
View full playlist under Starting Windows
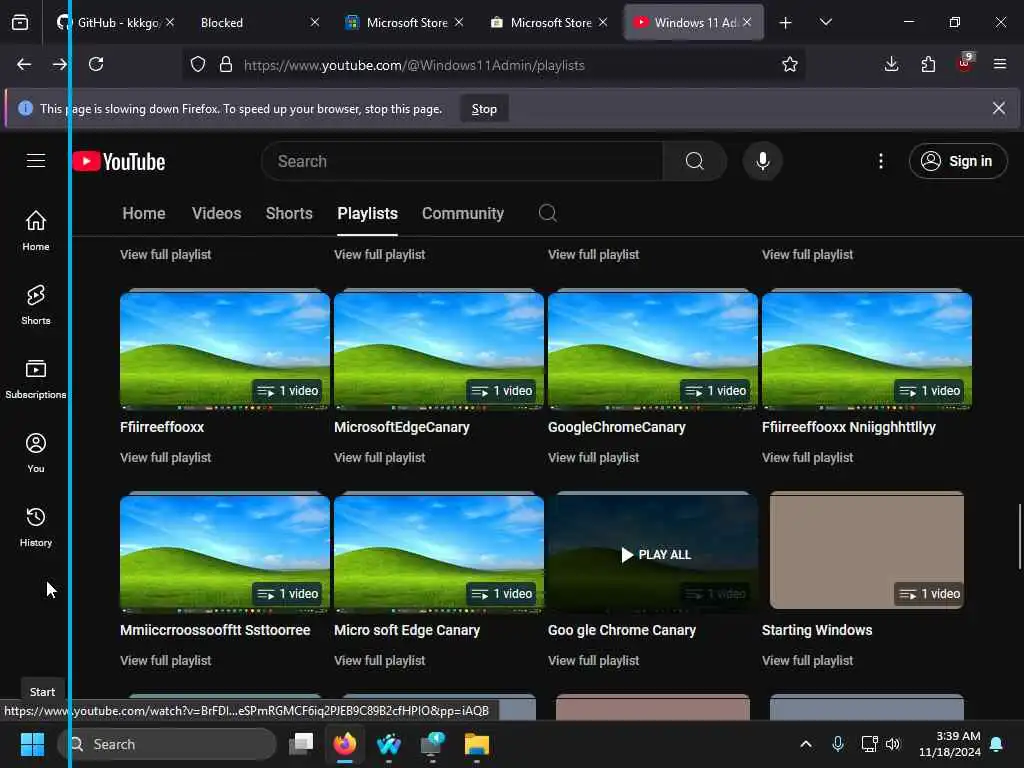[x=807, y=661]
